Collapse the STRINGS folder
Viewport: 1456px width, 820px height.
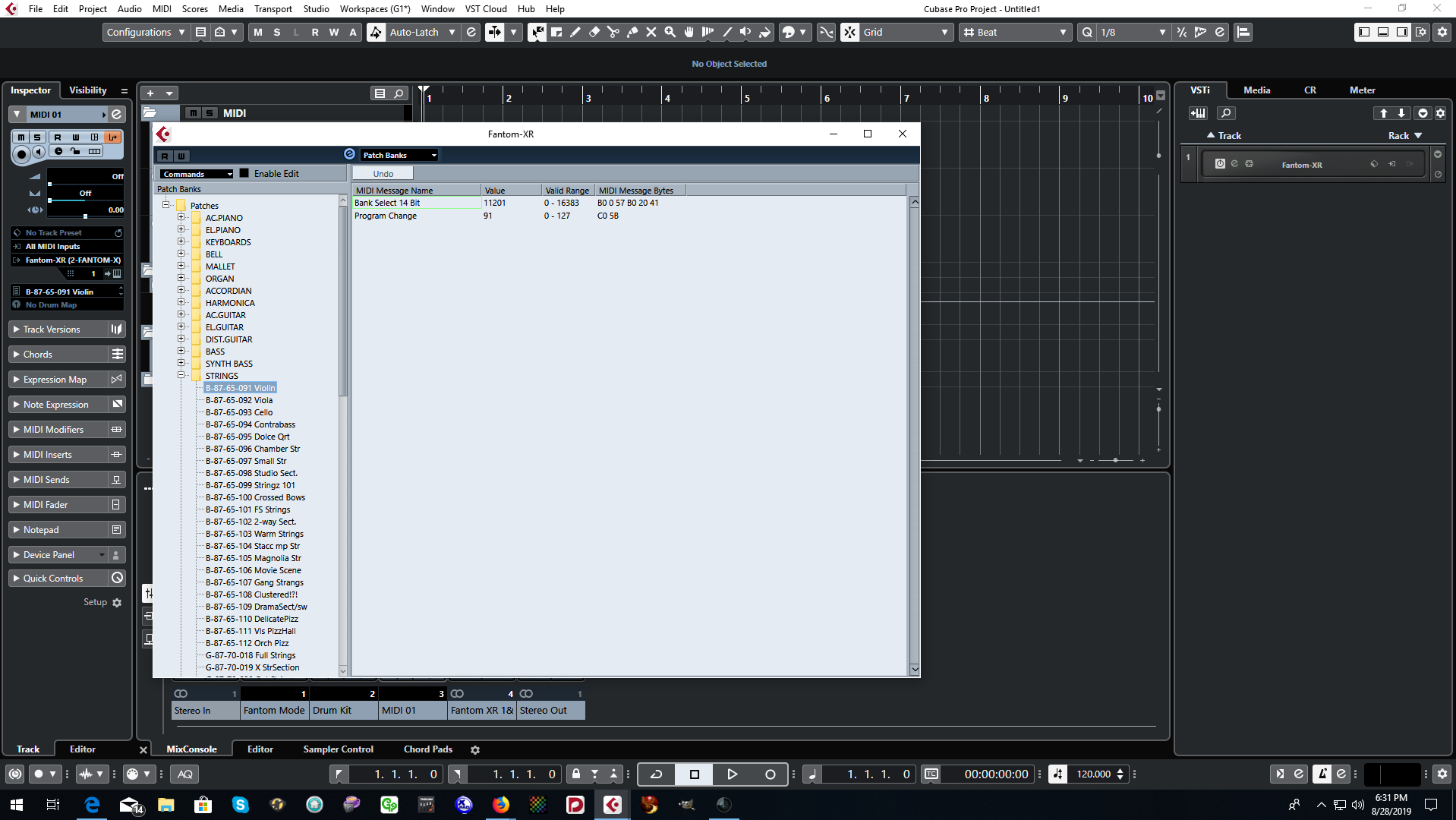(x=181, y=375)
